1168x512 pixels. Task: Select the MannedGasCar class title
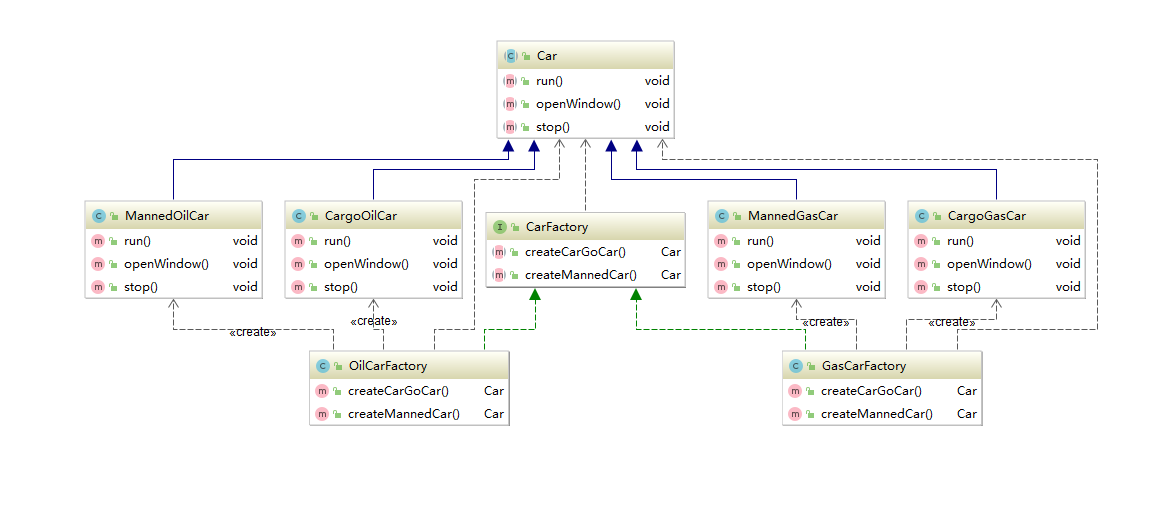click(793, 216)
